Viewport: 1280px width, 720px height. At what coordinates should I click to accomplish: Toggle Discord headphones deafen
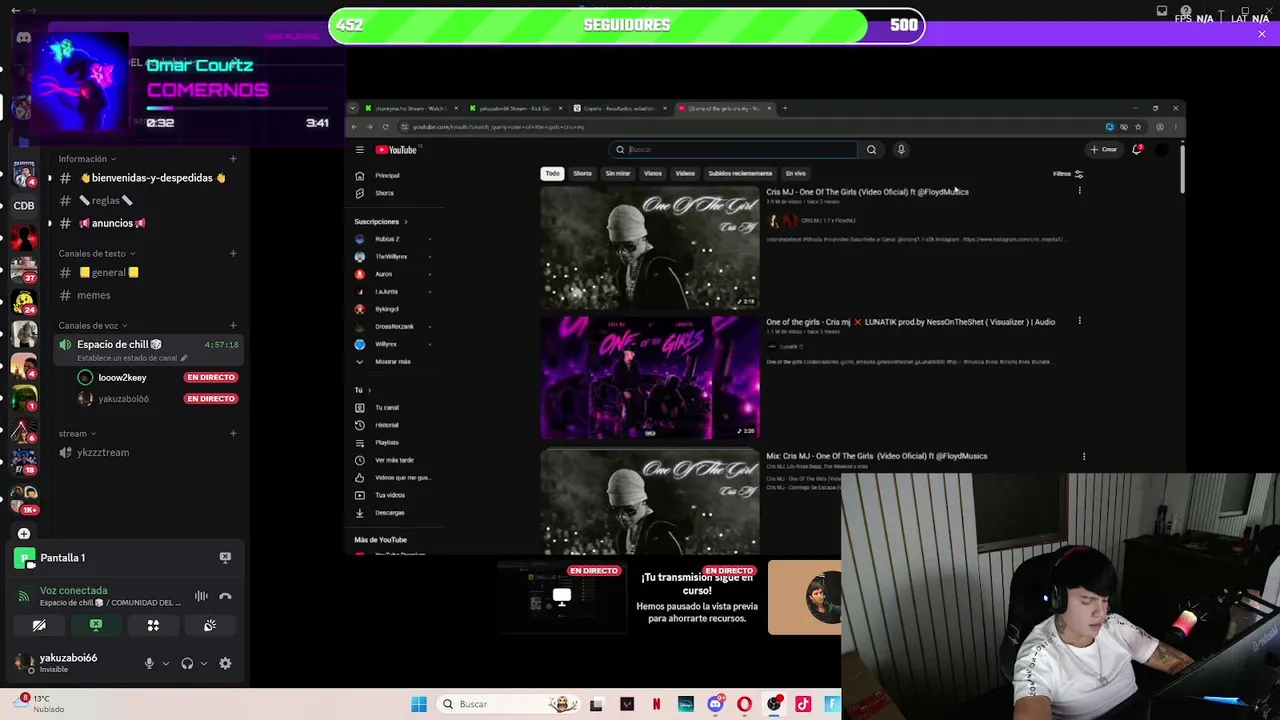(x=187, y=663)
